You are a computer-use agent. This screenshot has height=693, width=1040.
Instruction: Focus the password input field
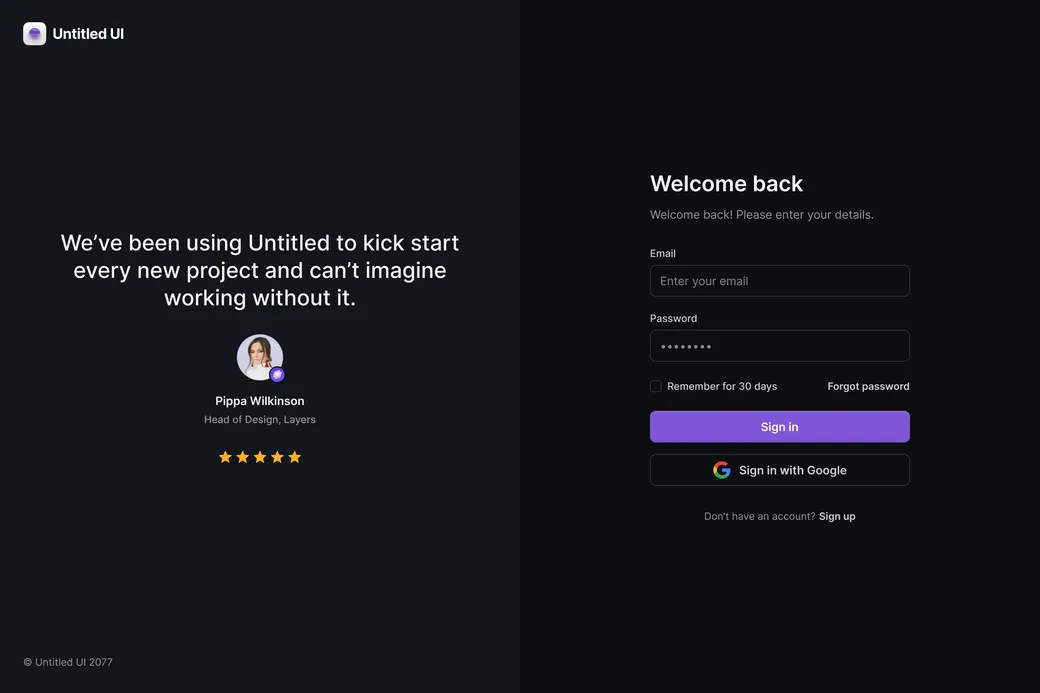pyautogui.click(x=779, y=345)
